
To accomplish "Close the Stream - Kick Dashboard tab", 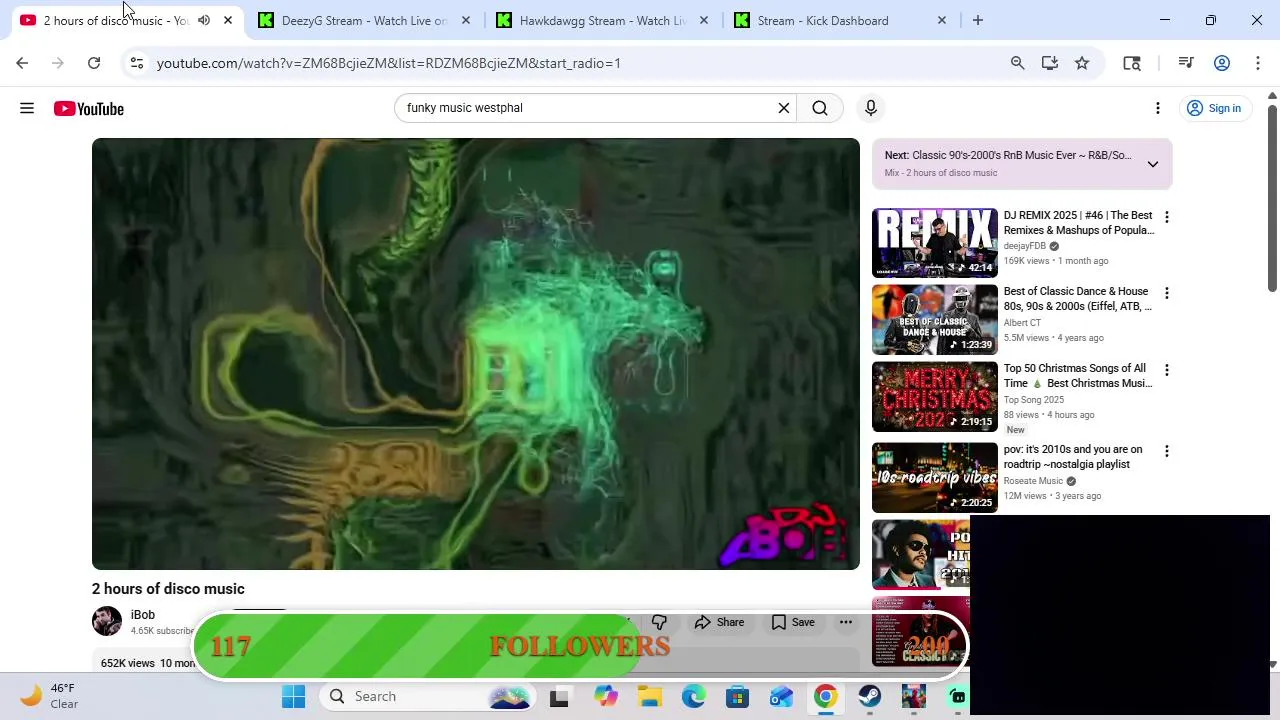I will pyautogui.click(x=942, y=20).
